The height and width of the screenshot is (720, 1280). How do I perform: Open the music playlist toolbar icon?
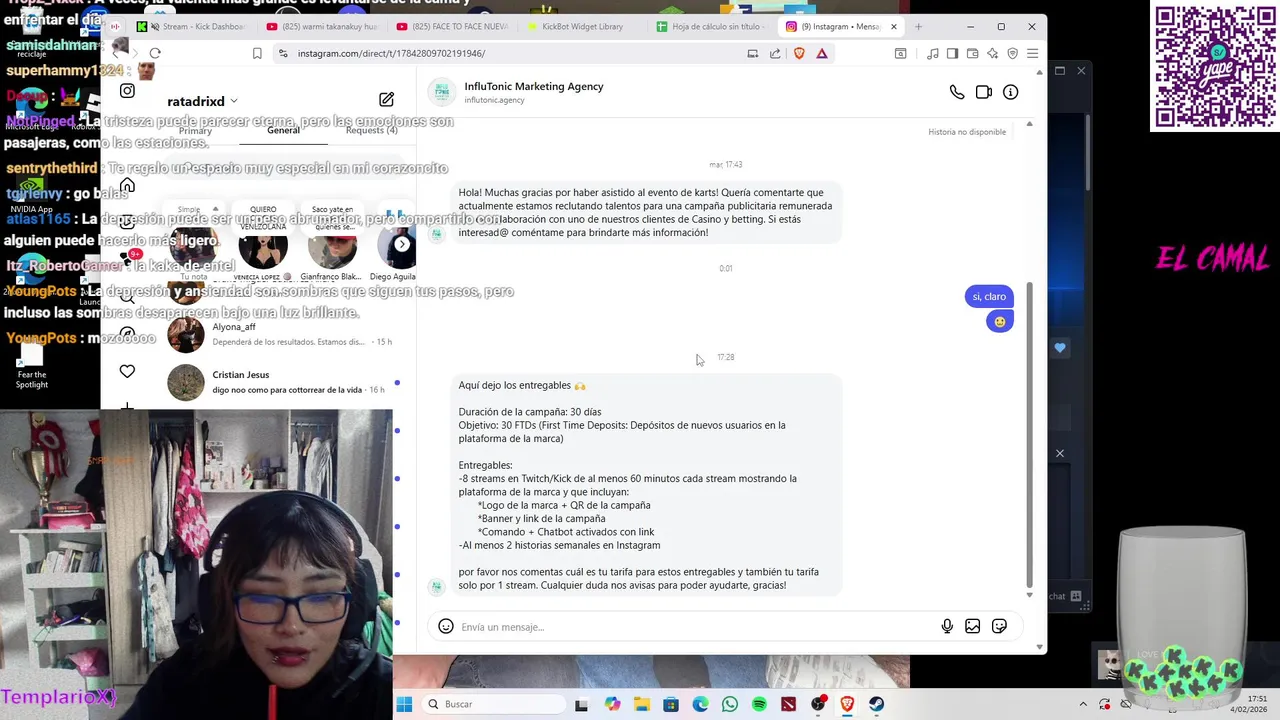click(x=933, y=53)
